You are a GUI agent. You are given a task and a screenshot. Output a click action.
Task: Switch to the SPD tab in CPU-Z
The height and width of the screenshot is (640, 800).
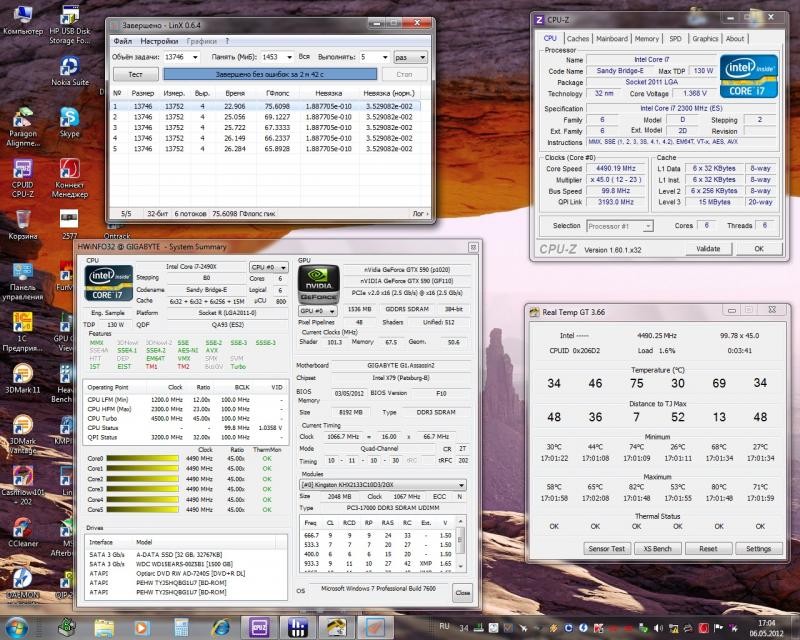coord(675,38)
